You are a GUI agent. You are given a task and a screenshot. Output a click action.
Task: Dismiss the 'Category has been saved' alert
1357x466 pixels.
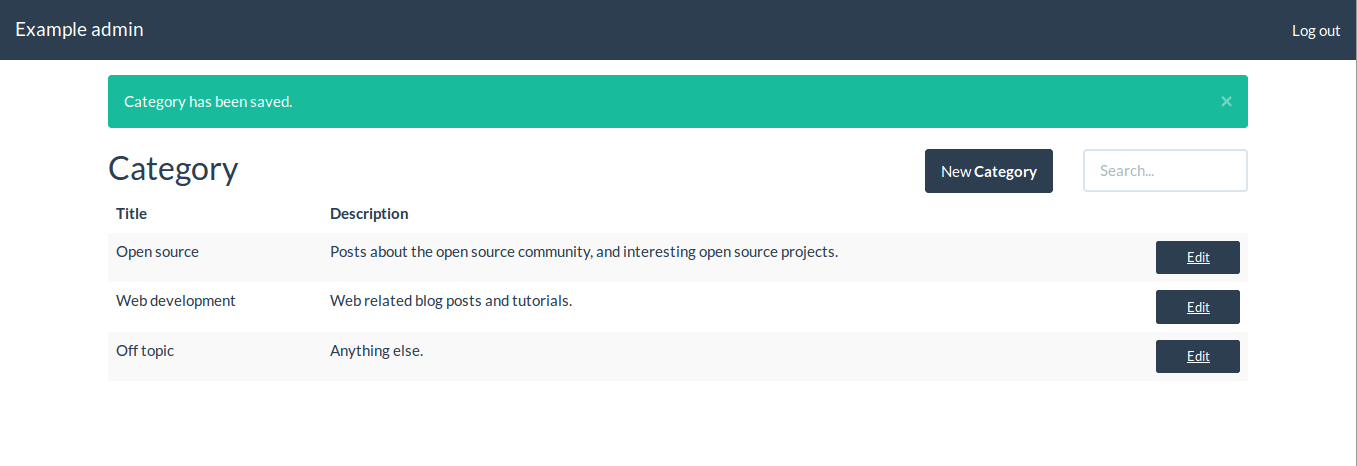[1226, 101]
